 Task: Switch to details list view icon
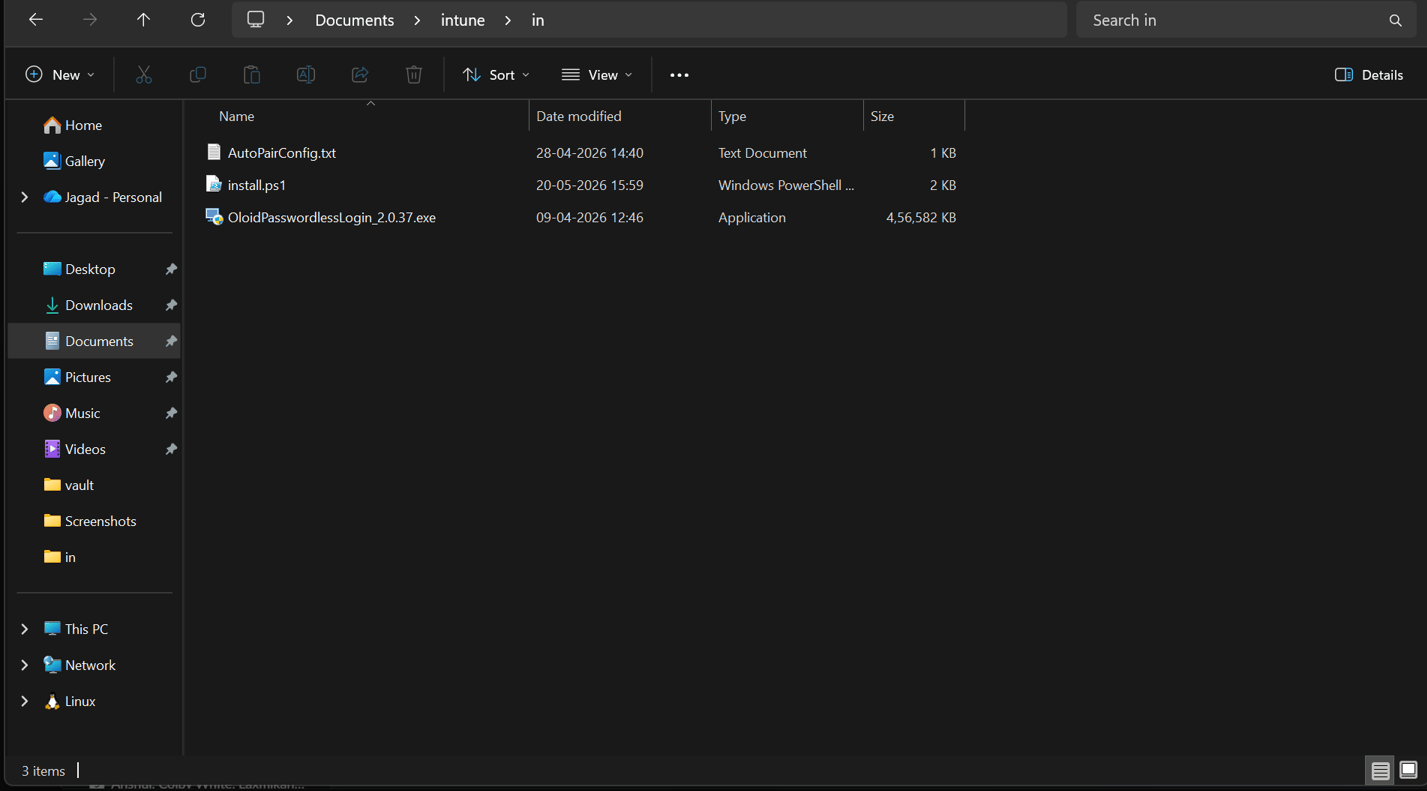coord(1380,770)
